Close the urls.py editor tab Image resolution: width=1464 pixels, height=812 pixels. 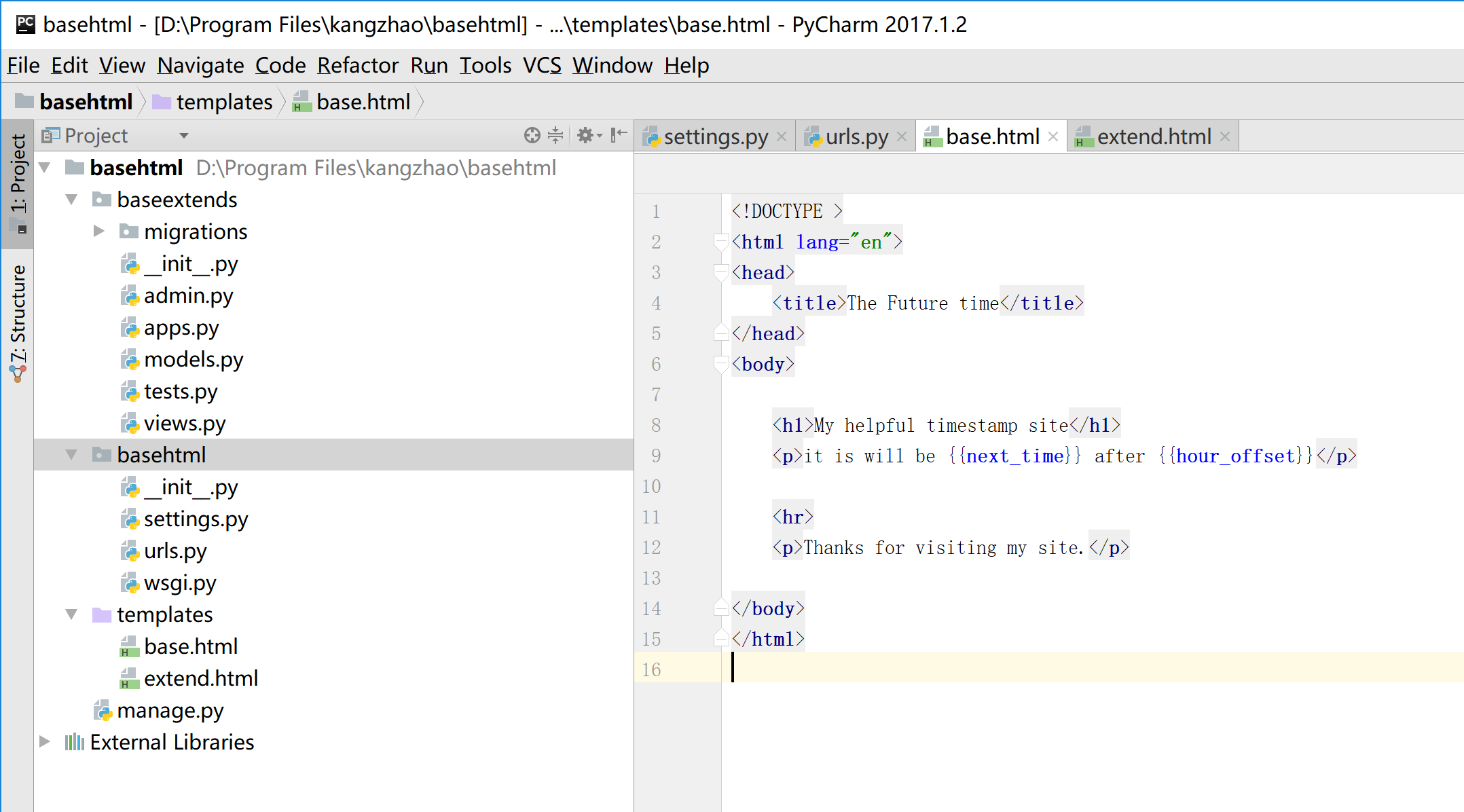tap(902, 136)
